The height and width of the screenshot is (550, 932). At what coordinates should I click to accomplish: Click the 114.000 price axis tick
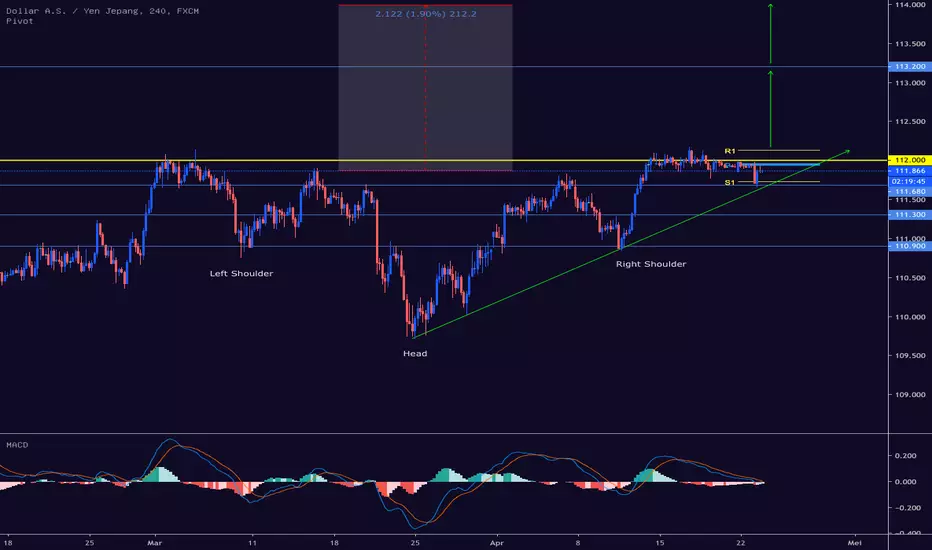pos(909,5)
